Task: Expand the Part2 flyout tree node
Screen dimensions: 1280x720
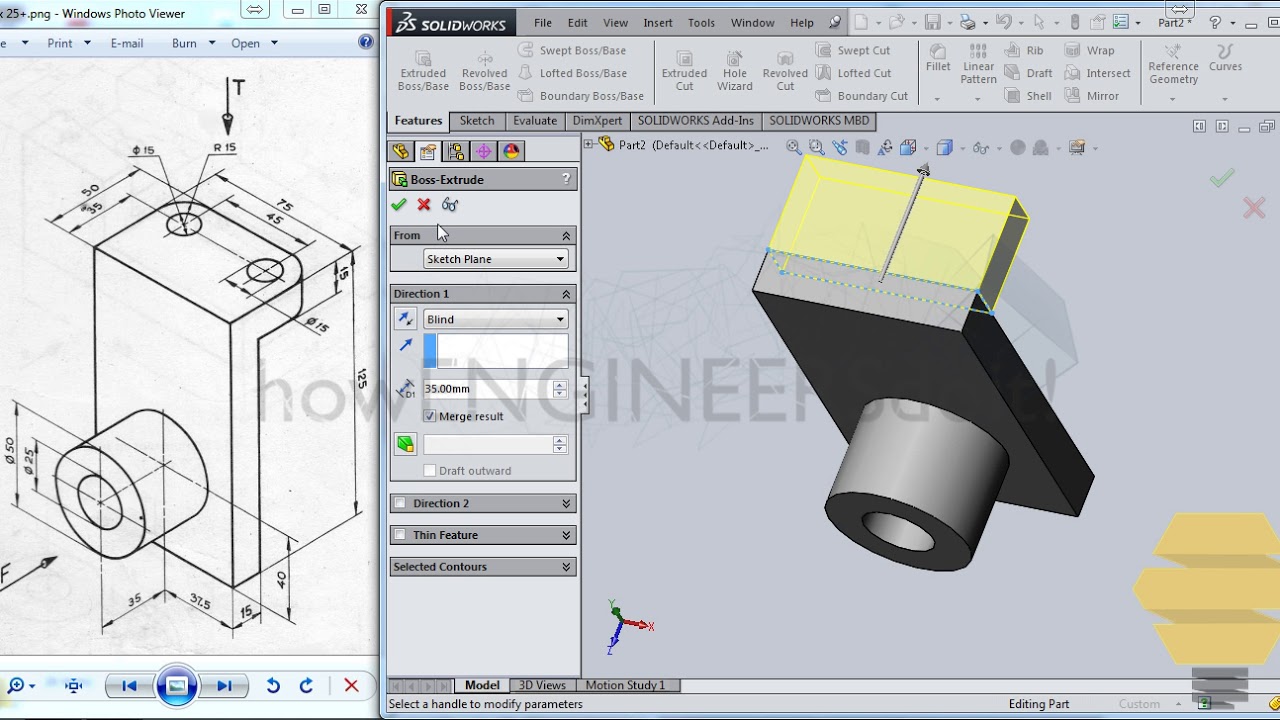Action: [x=590, y=145]
